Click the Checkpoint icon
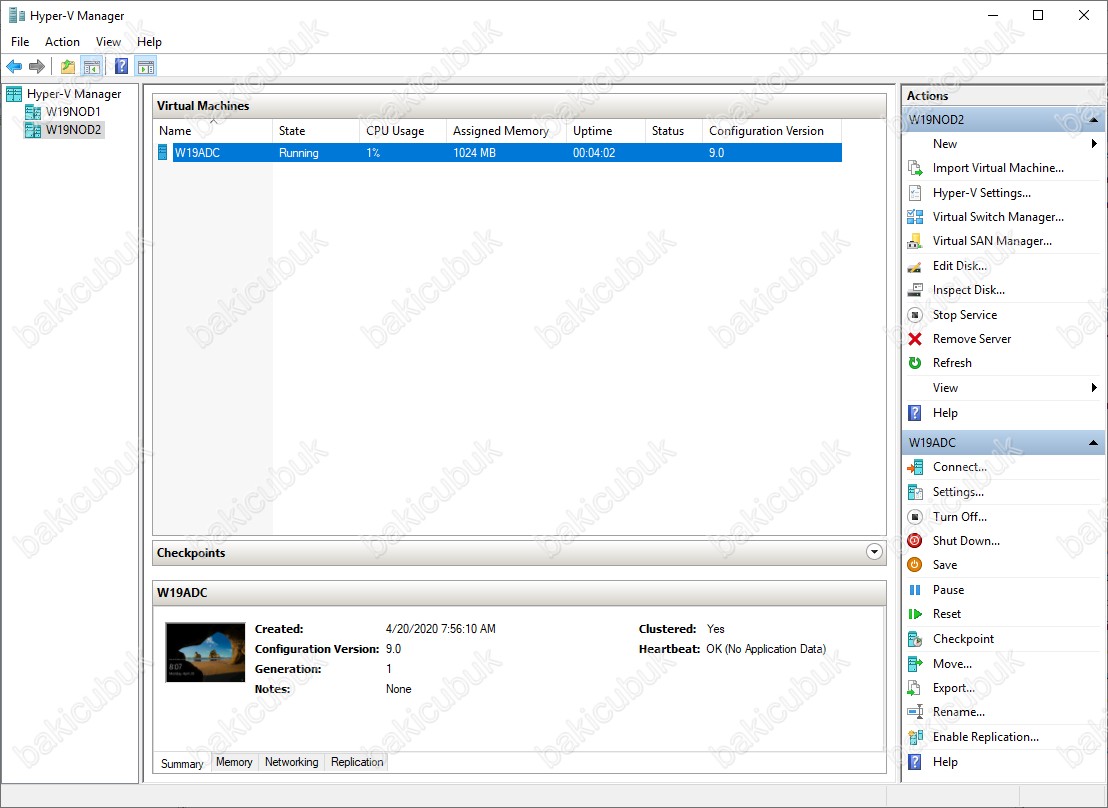Image resolution: width=1108 pixels, height=808 pixels. coord(915,639)
